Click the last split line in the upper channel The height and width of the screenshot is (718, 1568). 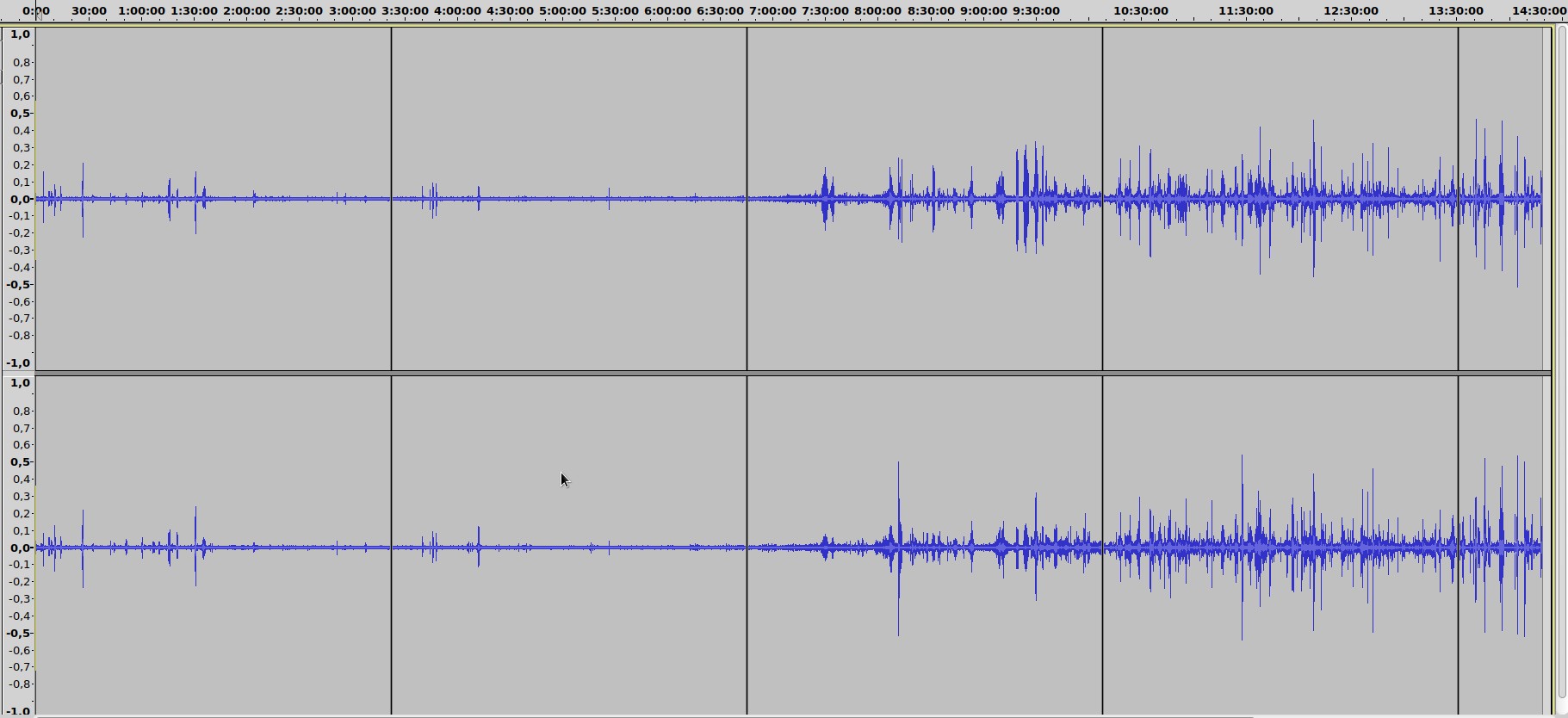click(x=1458, y=198)
